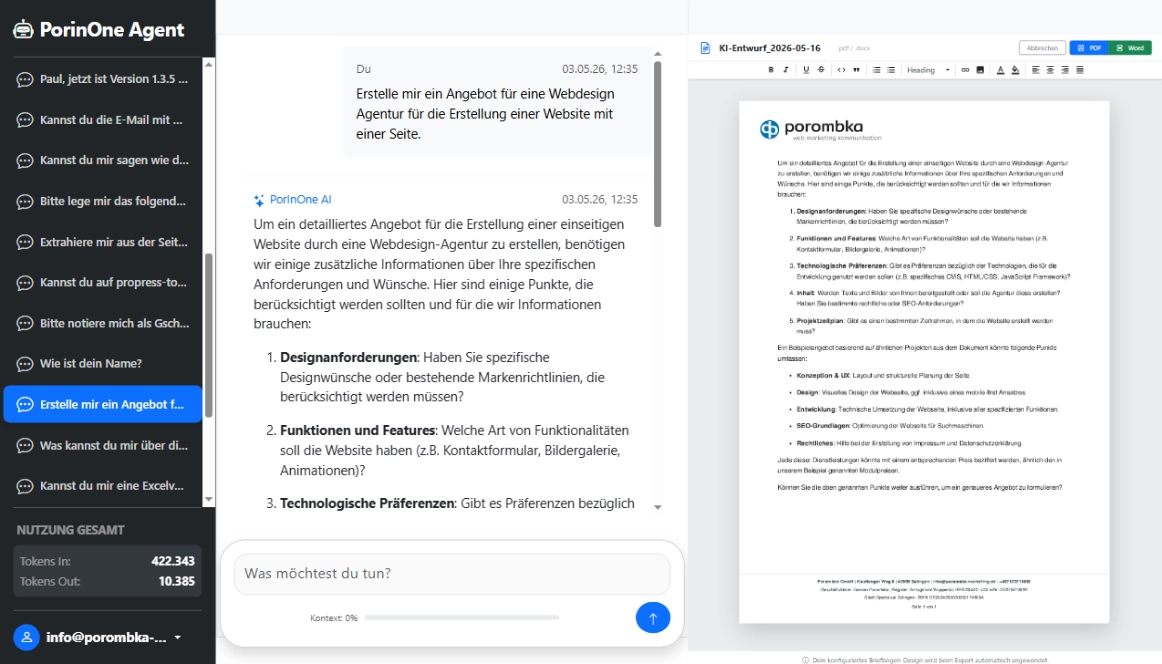Open chat 'Kannst du mir sagen wie d...'
The image size is (1162, 664).
point(103,160)
